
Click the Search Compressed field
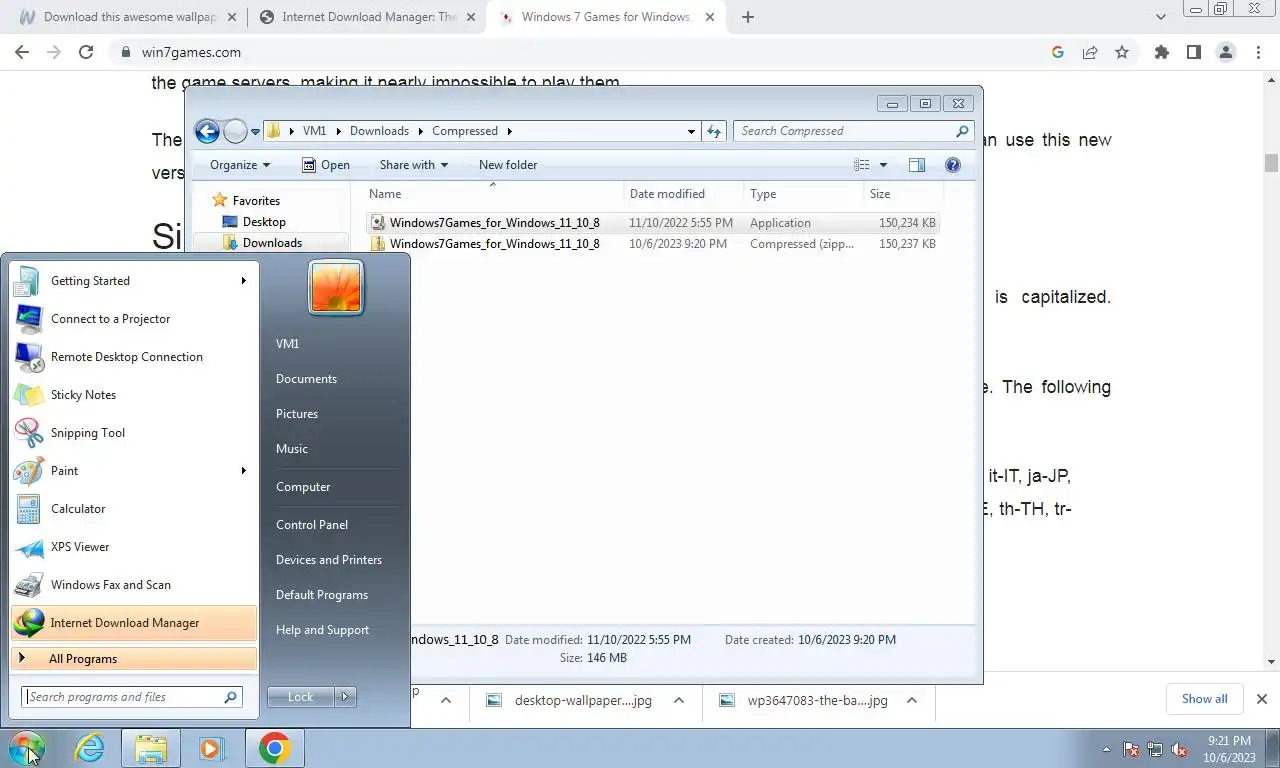853,131
